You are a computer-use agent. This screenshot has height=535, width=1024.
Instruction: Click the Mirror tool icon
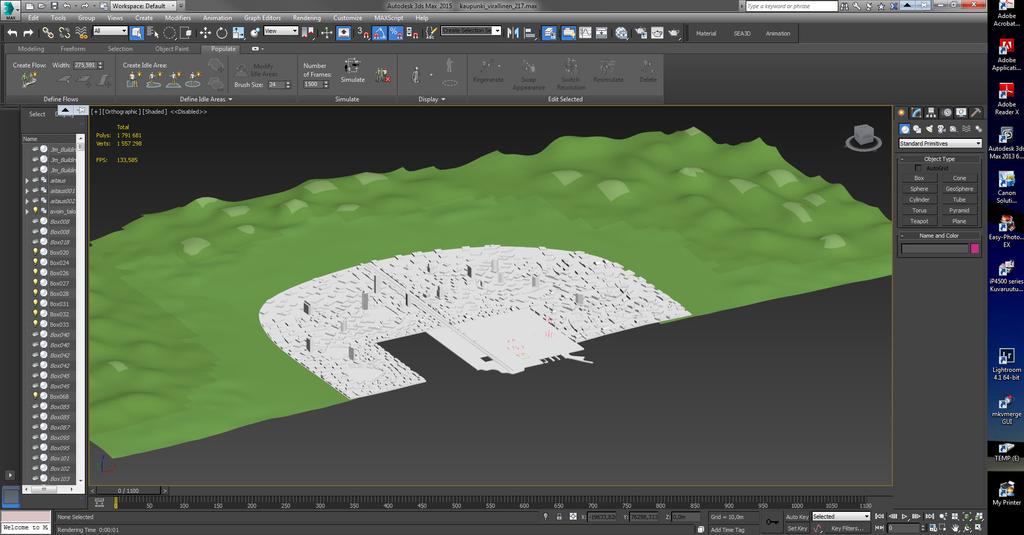(513, 33)
